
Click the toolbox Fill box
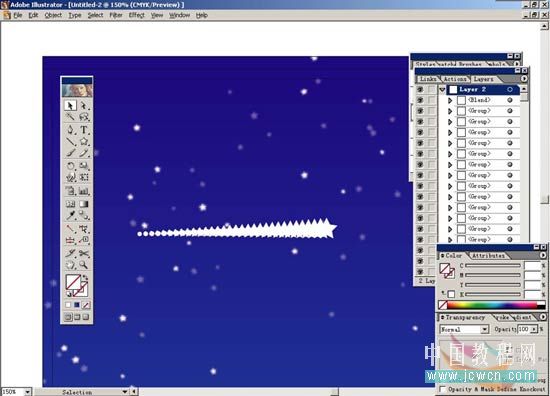73,282
